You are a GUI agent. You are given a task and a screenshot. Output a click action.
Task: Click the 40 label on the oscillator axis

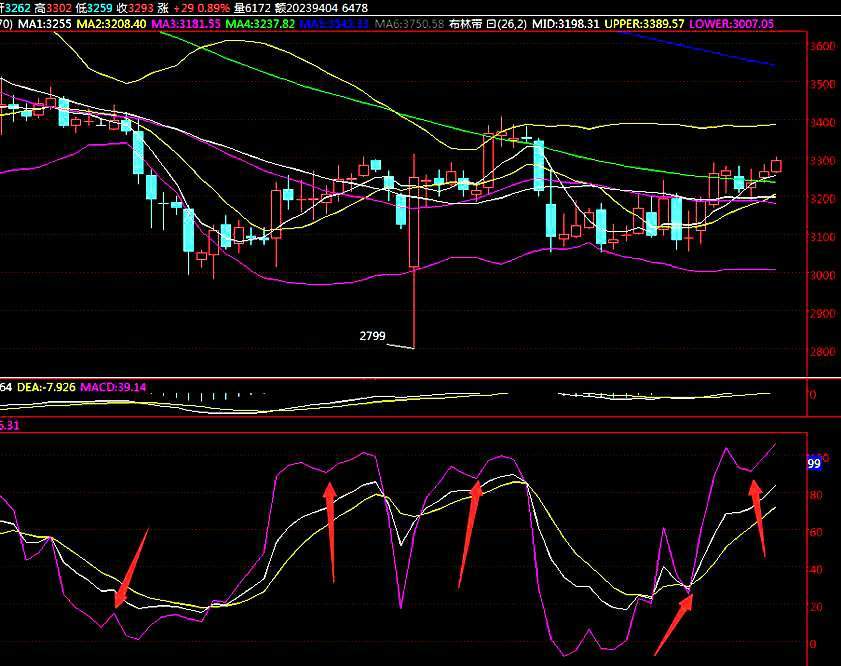[x=816, y=569]
